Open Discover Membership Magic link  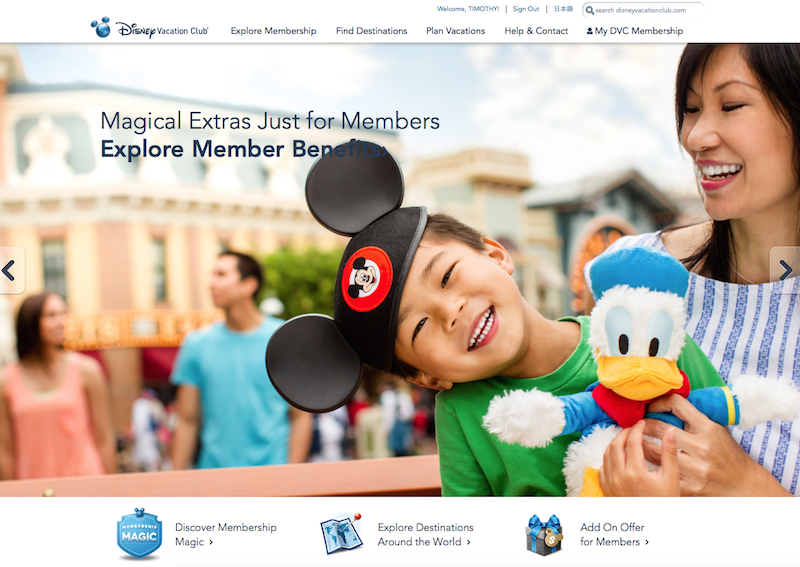226,534
